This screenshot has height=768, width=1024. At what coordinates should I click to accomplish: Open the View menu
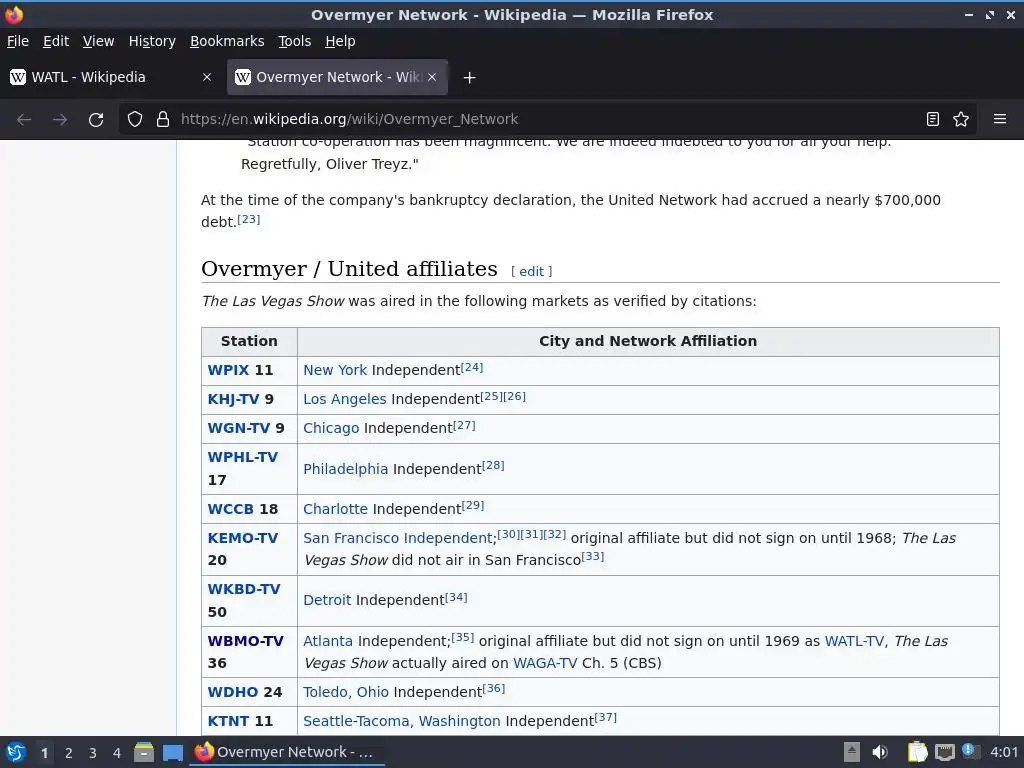click(98, 41)
